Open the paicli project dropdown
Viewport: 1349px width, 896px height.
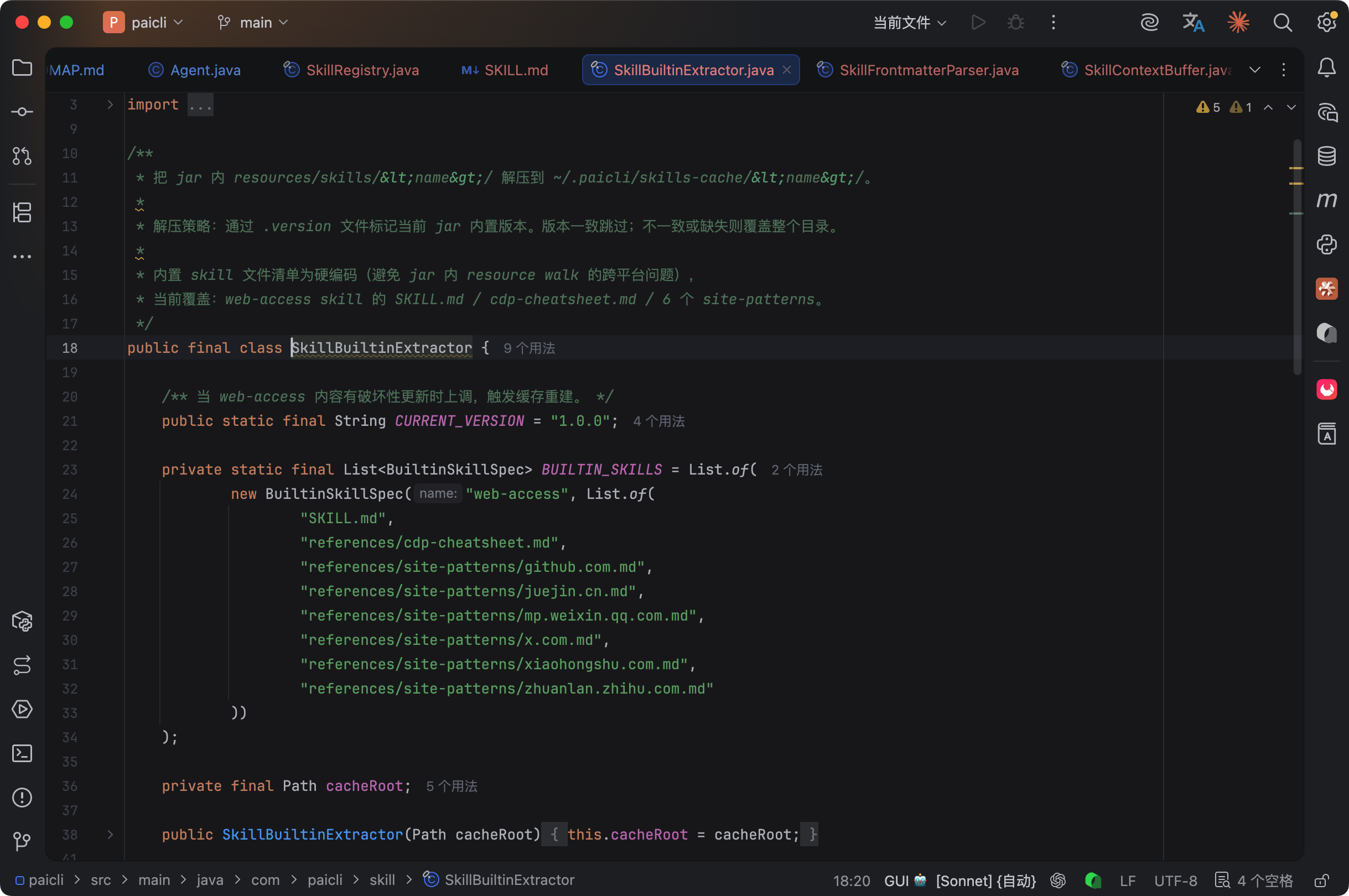[x=143, y=22]
